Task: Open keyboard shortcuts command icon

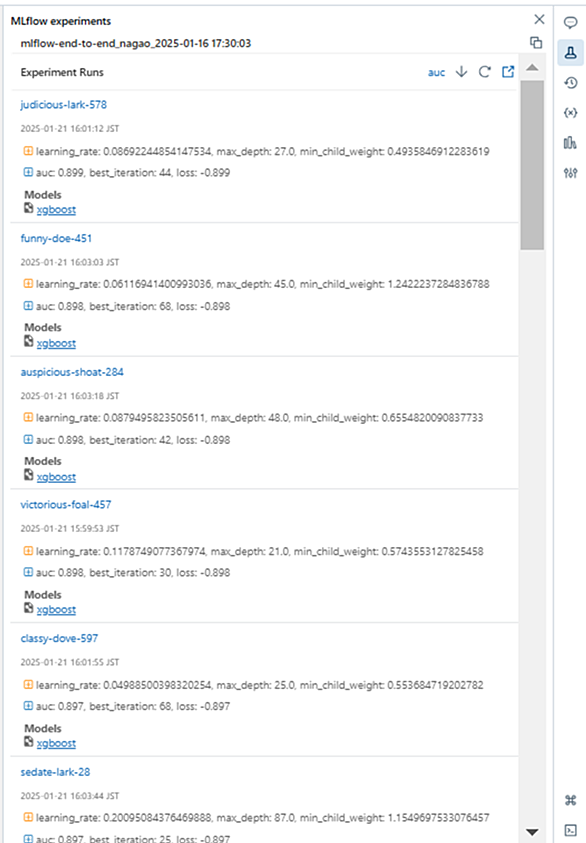Action: (x=570, y=800)
